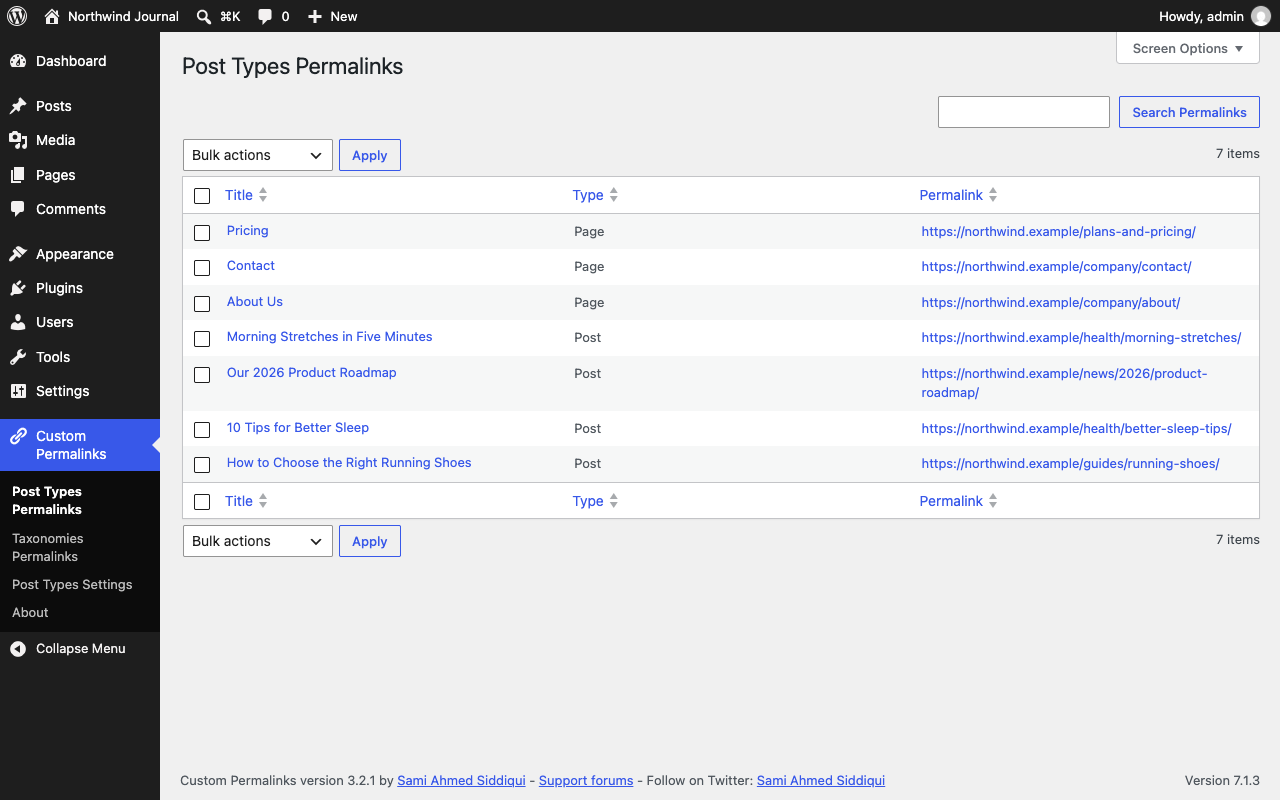Check Morning Stretches in Five Minutes row
The width and height of the screenshot is (1280, 800).
coord(202,339)
